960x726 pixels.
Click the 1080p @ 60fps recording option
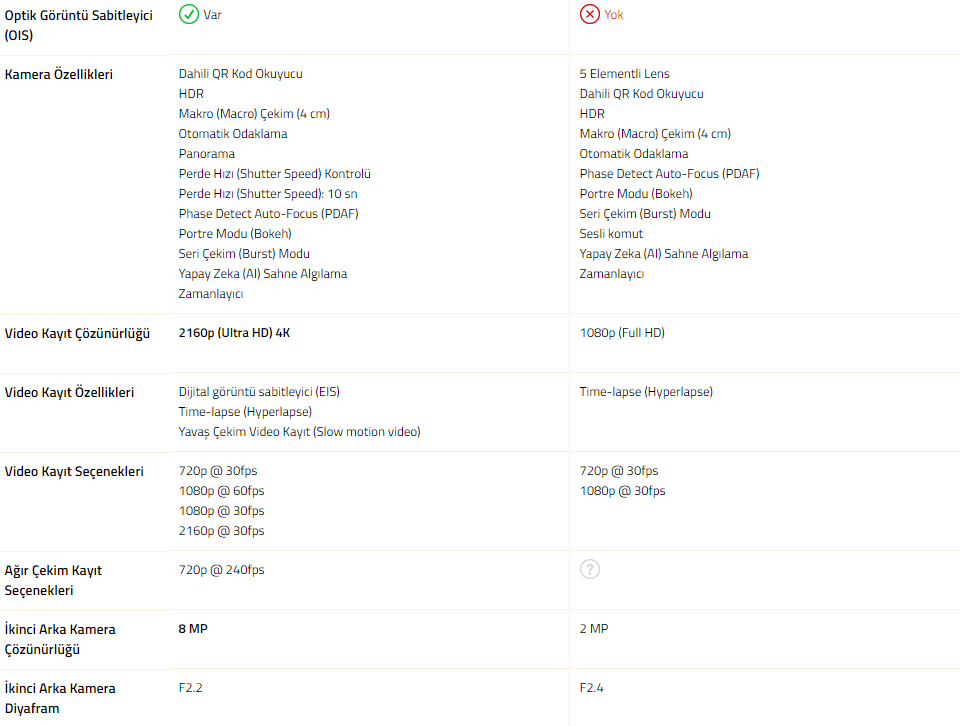tap(222, 491)
